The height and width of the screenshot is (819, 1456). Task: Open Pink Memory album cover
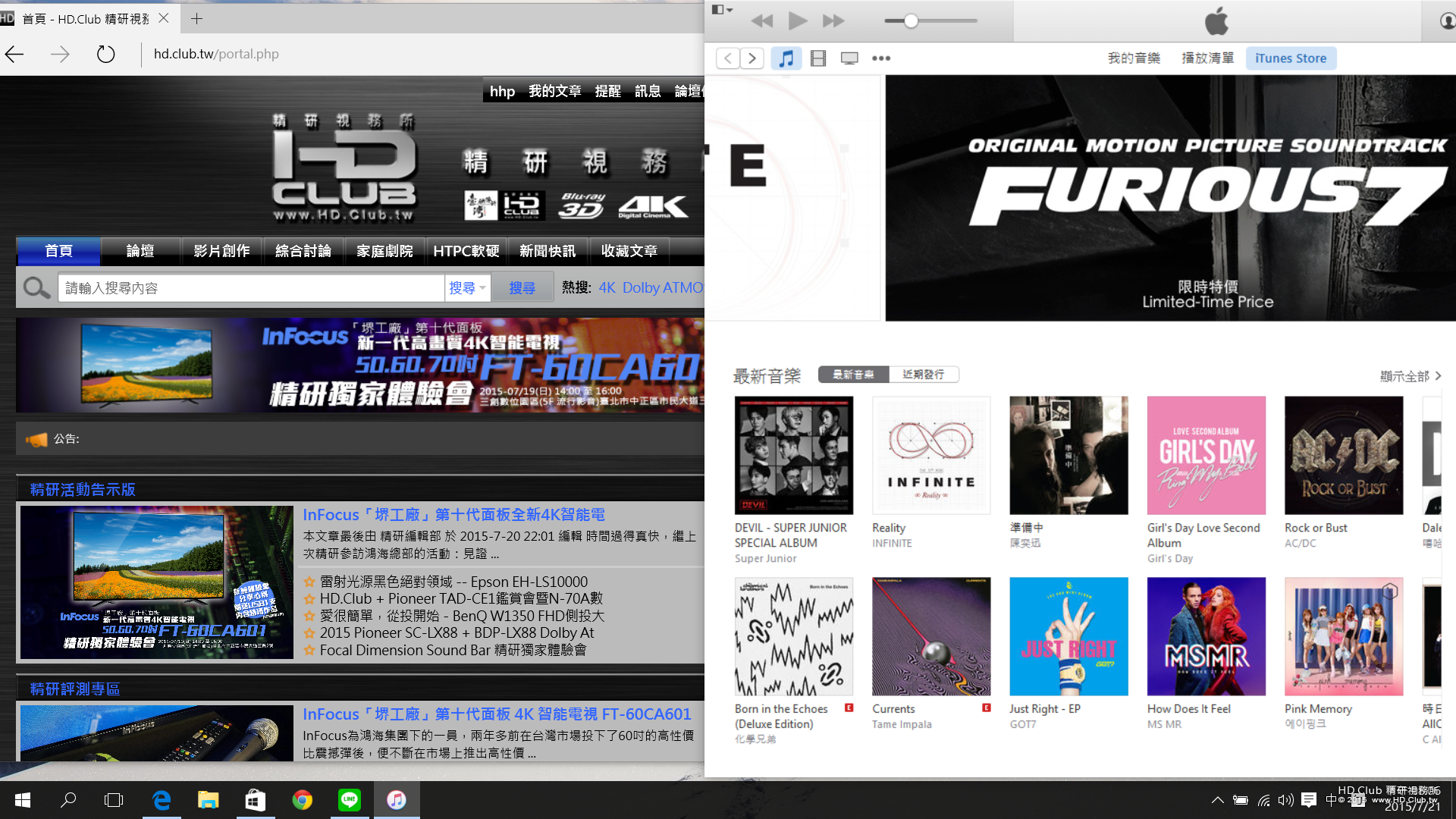1344,636
